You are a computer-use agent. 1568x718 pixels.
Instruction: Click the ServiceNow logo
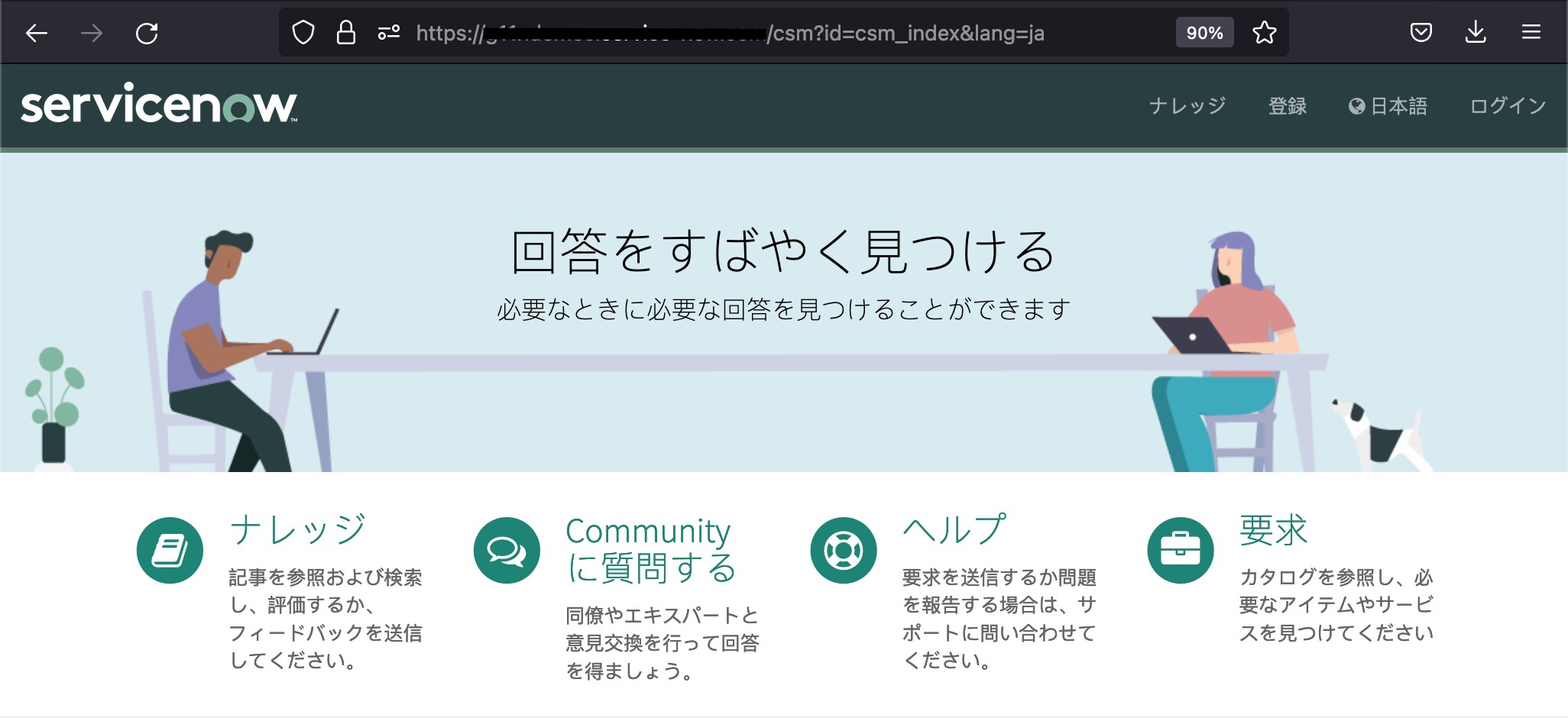(159, 104)
